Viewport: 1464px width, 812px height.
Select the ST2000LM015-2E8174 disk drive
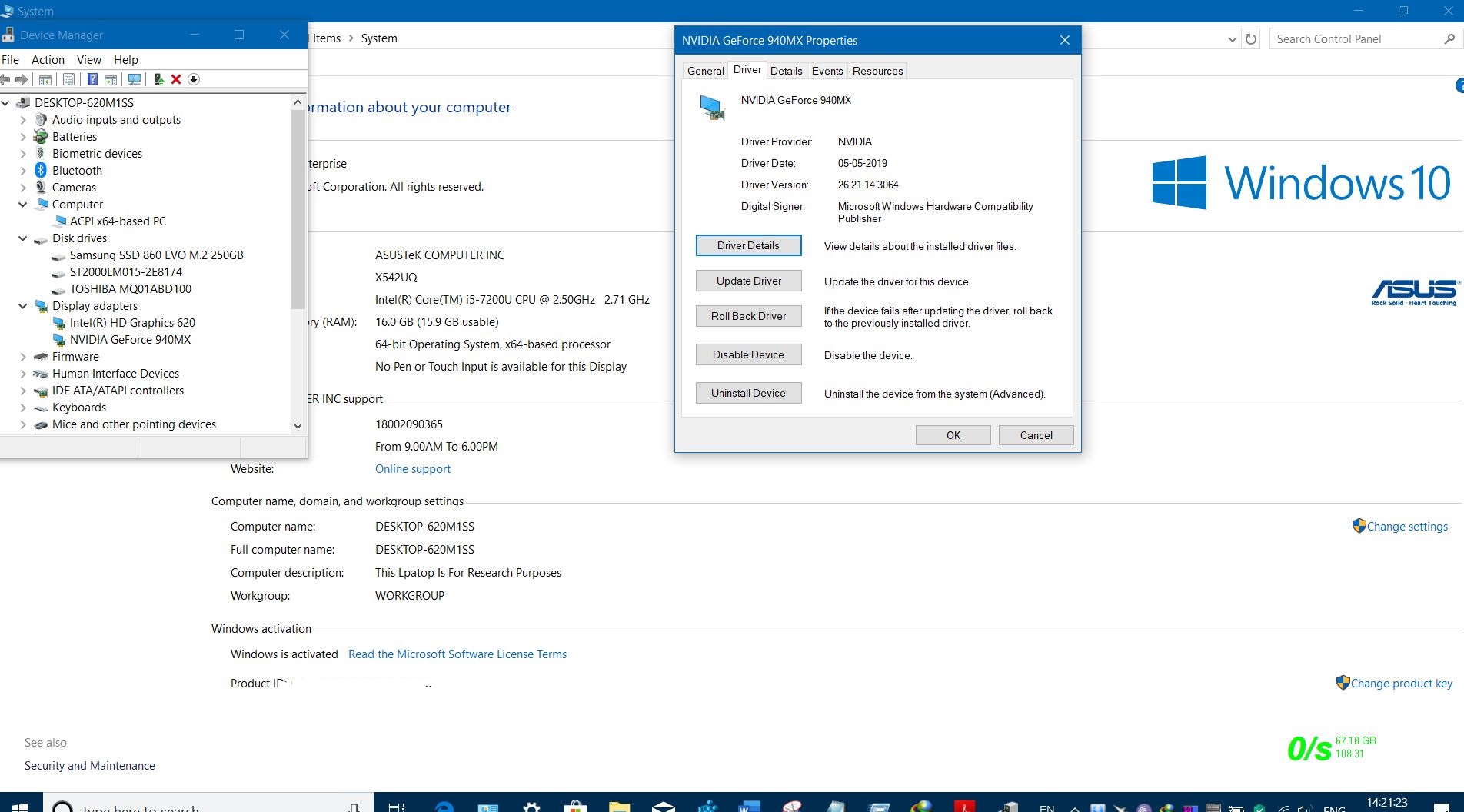125,272
